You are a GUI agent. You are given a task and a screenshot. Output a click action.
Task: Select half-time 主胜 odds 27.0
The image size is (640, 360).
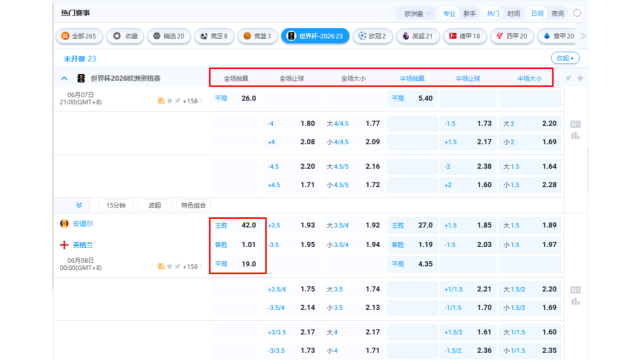coord(412,225)
